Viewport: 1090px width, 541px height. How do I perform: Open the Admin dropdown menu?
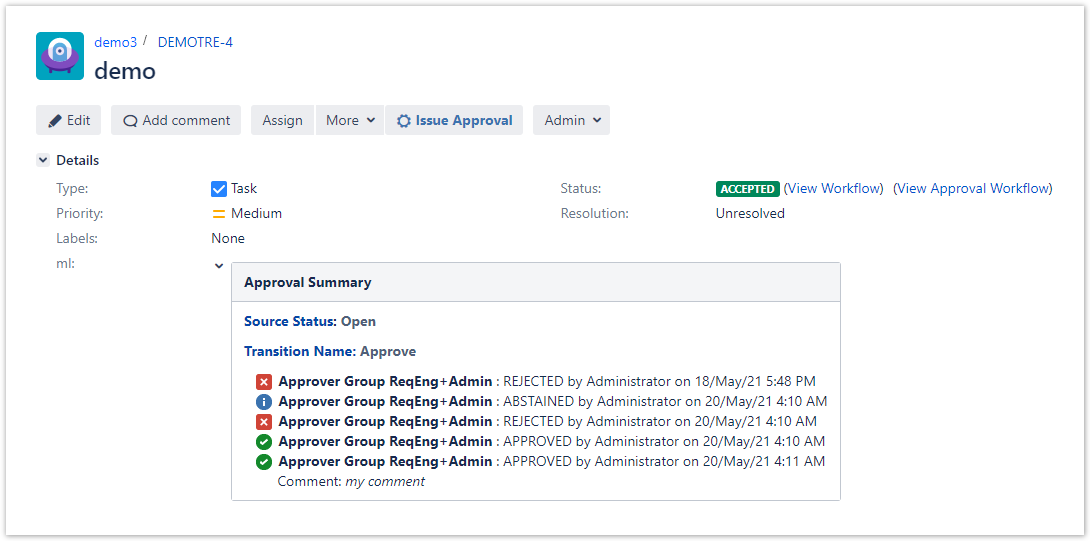[571, 120]
